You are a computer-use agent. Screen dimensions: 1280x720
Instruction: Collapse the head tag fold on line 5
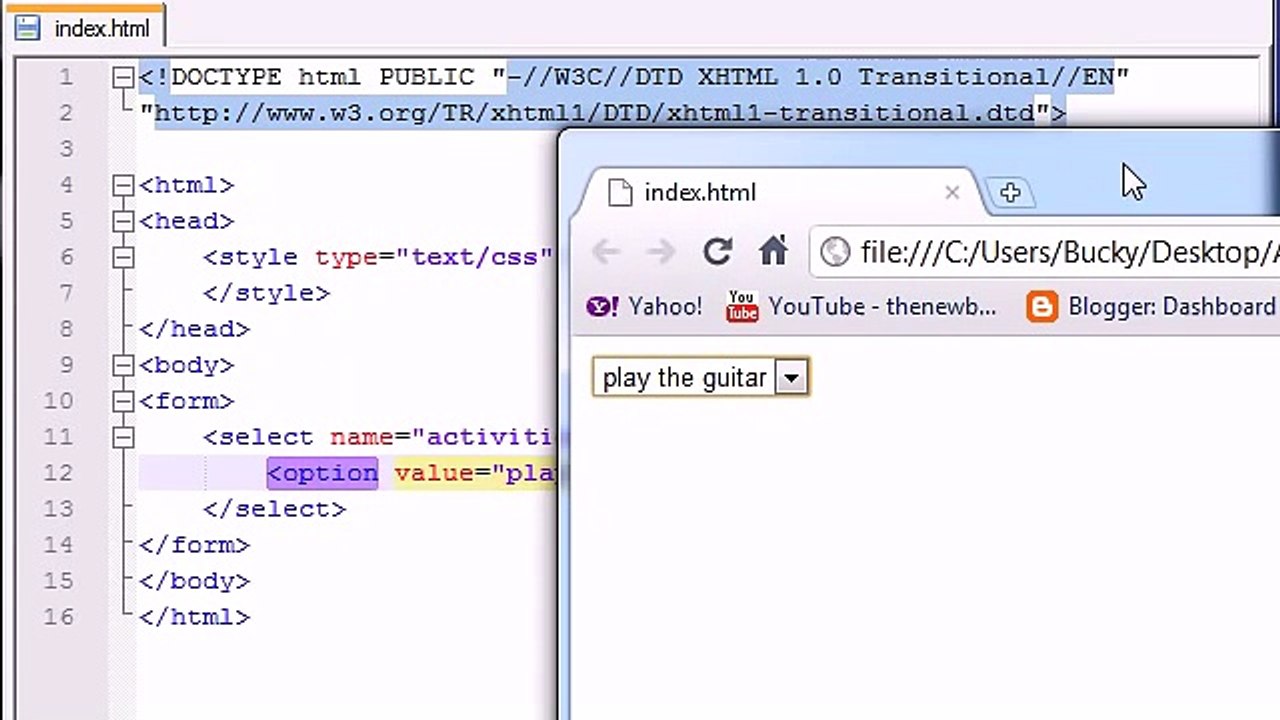click(x=123, y=221)
